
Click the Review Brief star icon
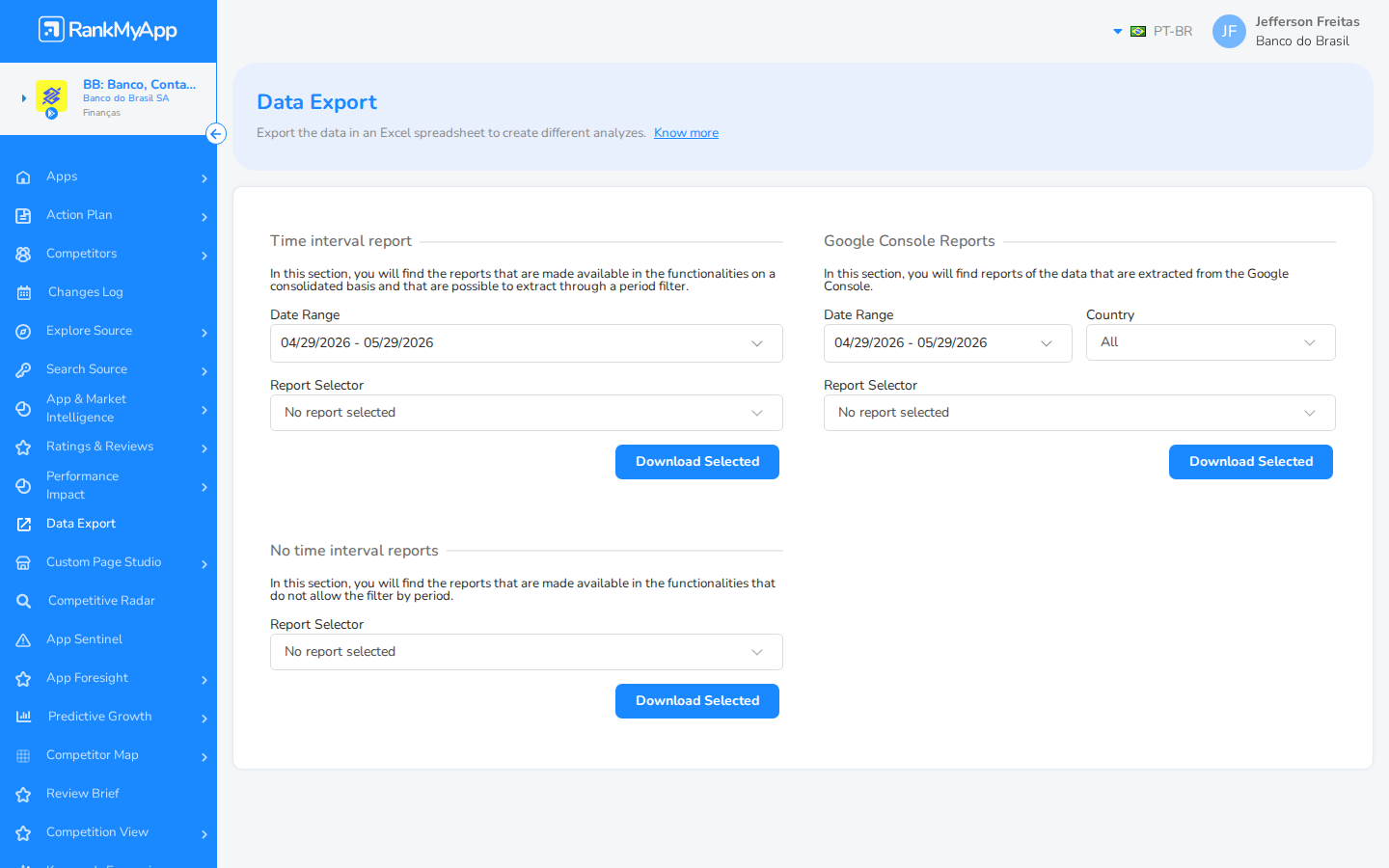[23, 795]
